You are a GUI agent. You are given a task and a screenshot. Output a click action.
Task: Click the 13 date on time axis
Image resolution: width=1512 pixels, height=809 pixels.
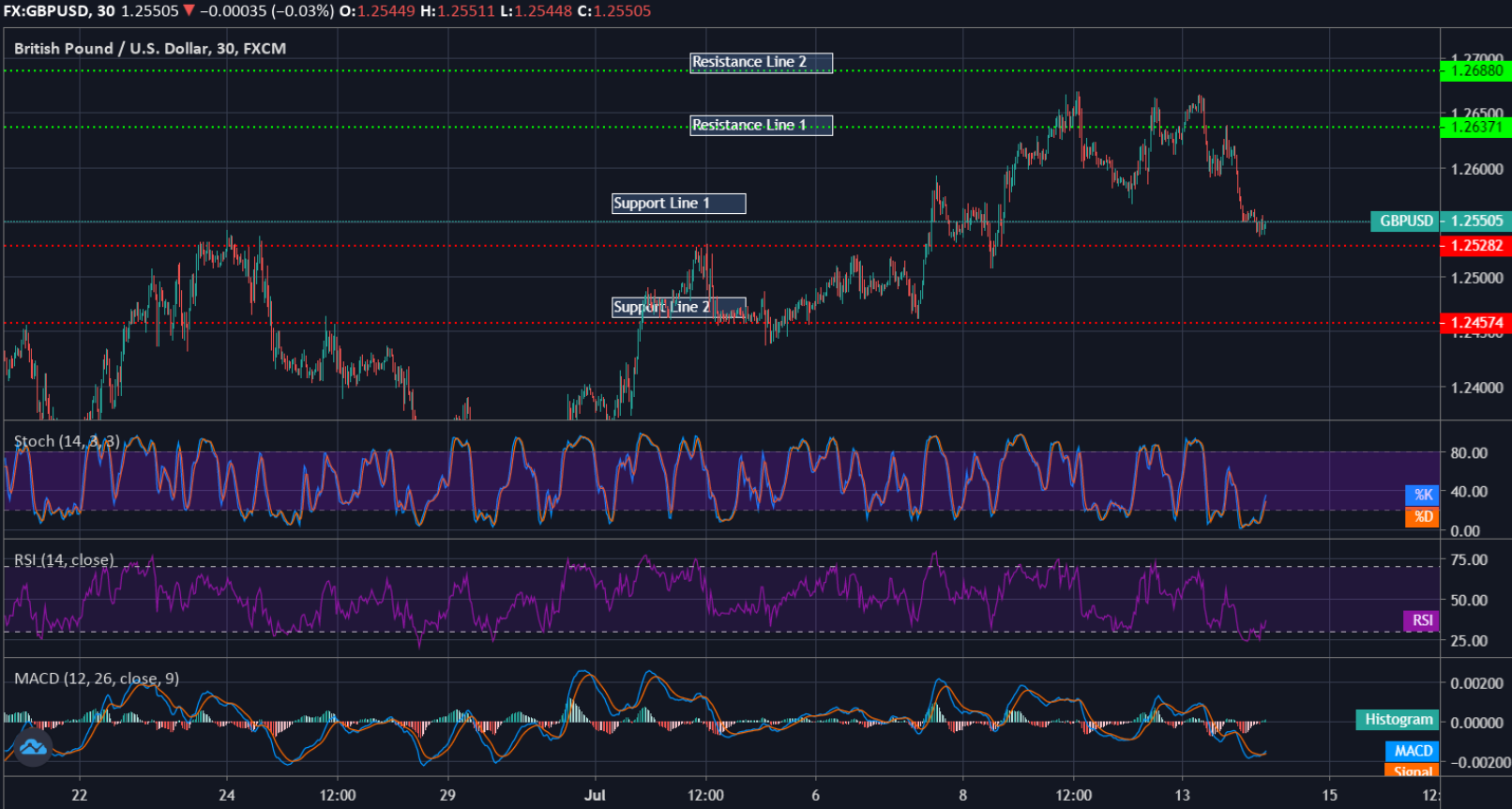click(x=1183, y=795)
